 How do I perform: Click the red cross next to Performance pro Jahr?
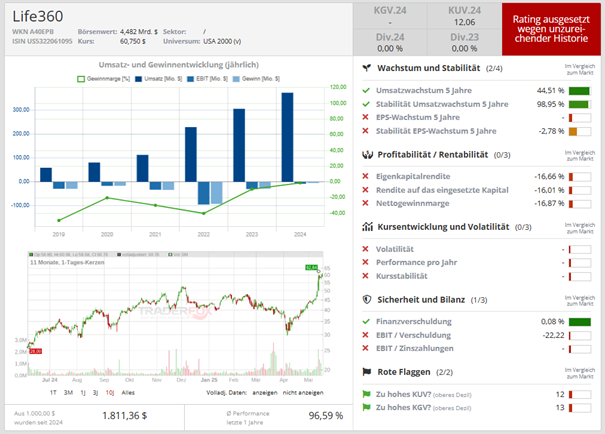click(365, 262)
